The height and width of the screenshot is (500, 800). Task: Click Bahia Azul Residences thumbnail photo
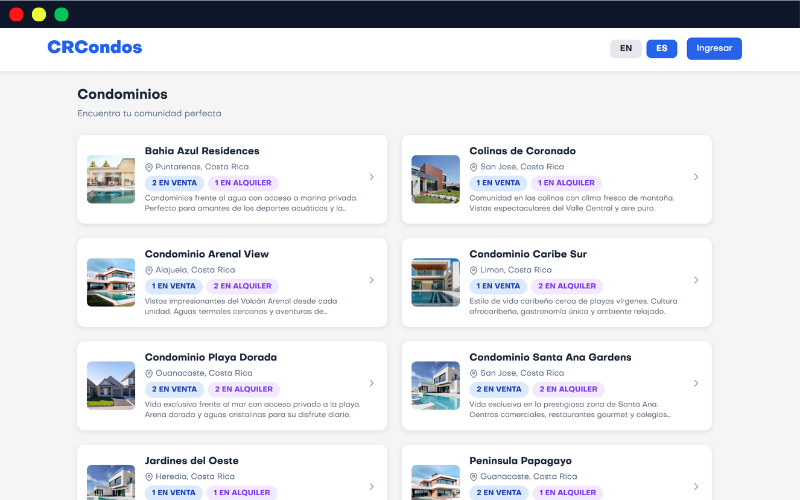point(111,179)
